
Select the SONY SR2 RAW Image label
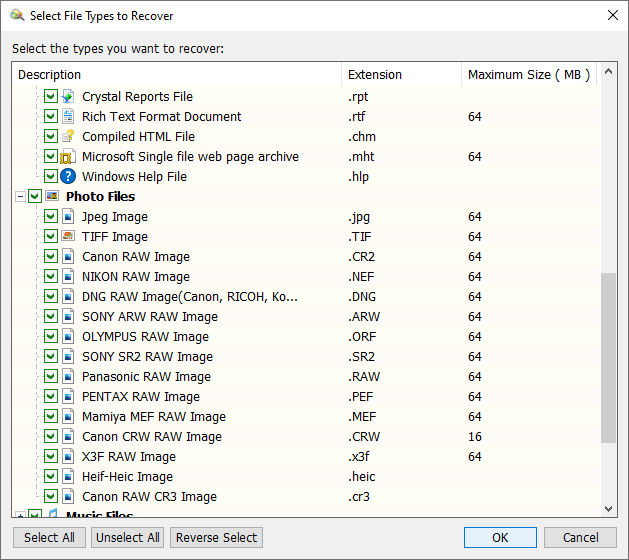click(147, 357)
